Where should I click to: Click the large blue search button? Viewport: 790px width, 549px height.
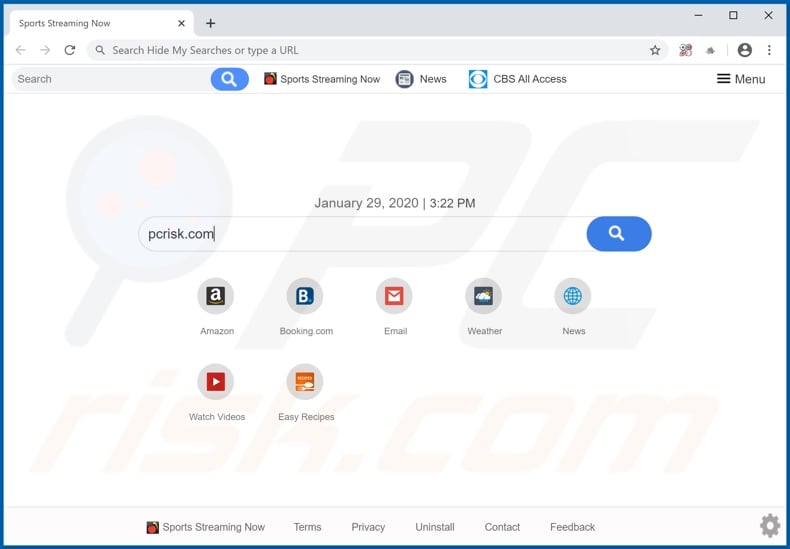point(619,234)
